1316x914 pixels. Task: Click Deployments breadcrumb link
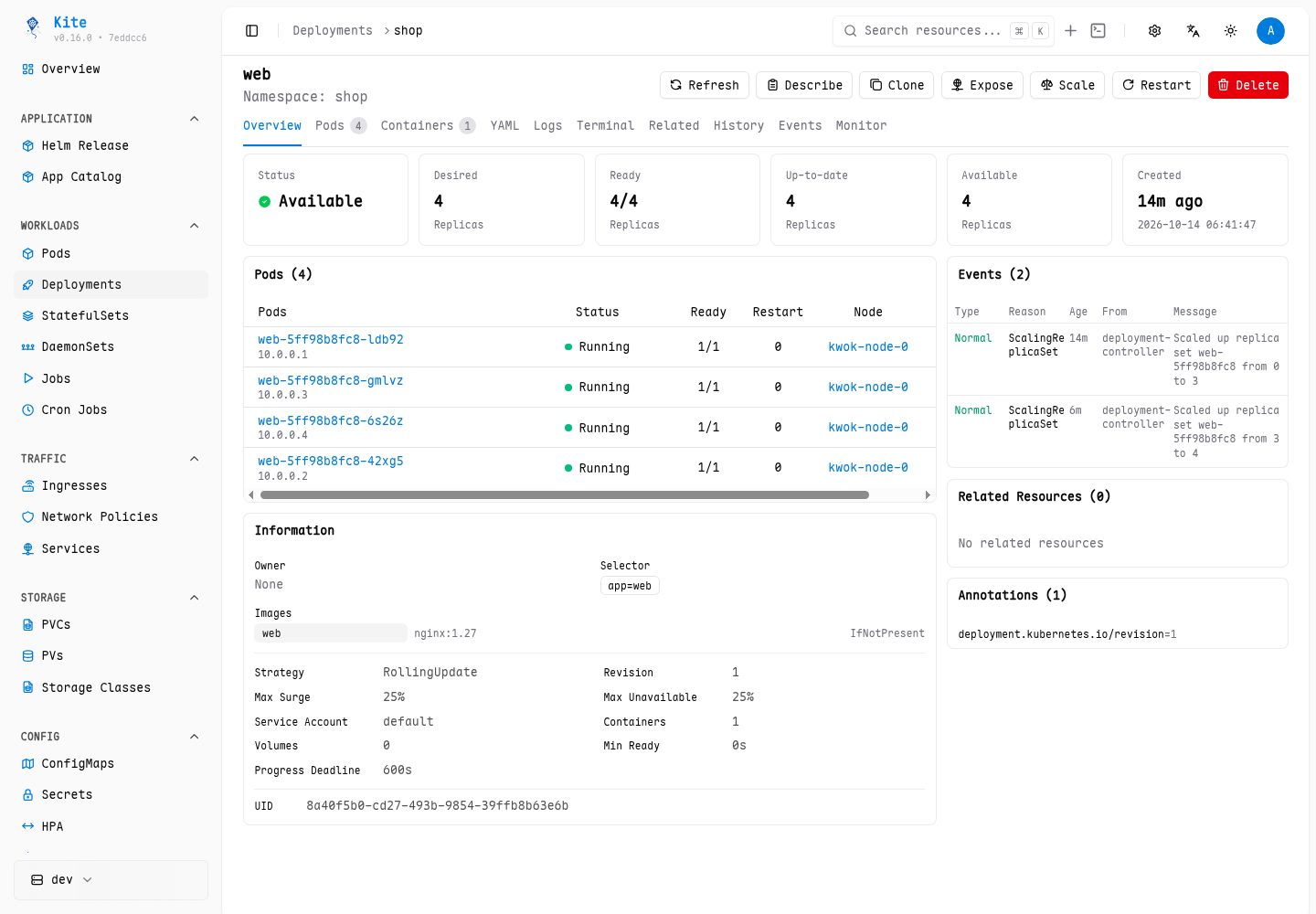[333, 31]
